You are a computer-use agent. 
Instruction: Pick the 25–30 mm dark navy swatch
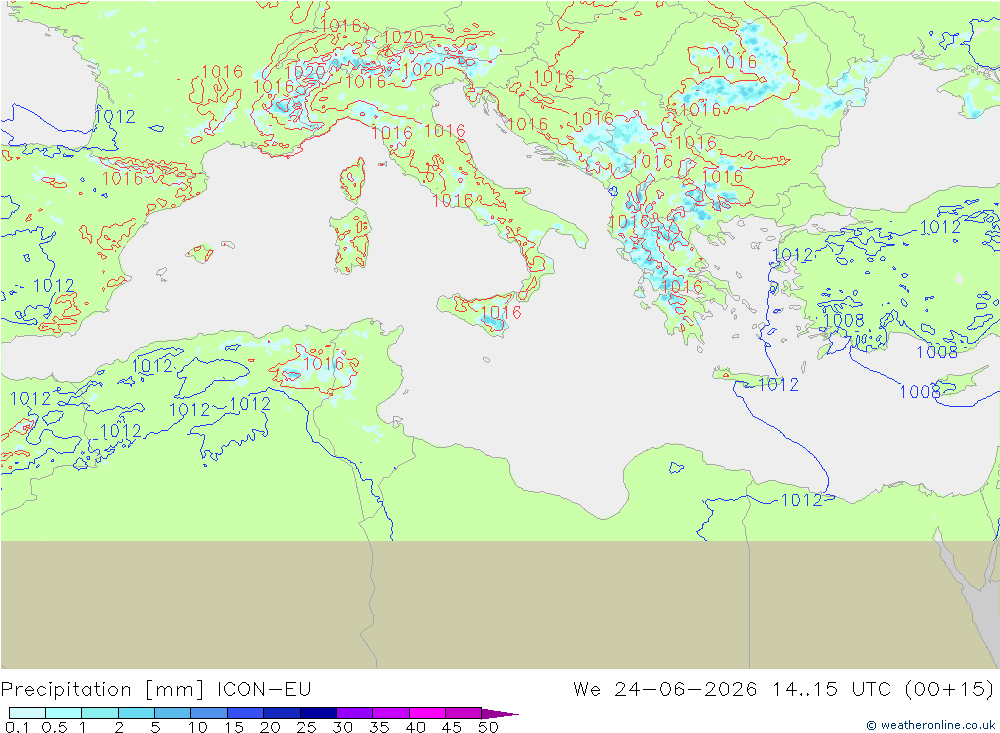pos(318,713)
